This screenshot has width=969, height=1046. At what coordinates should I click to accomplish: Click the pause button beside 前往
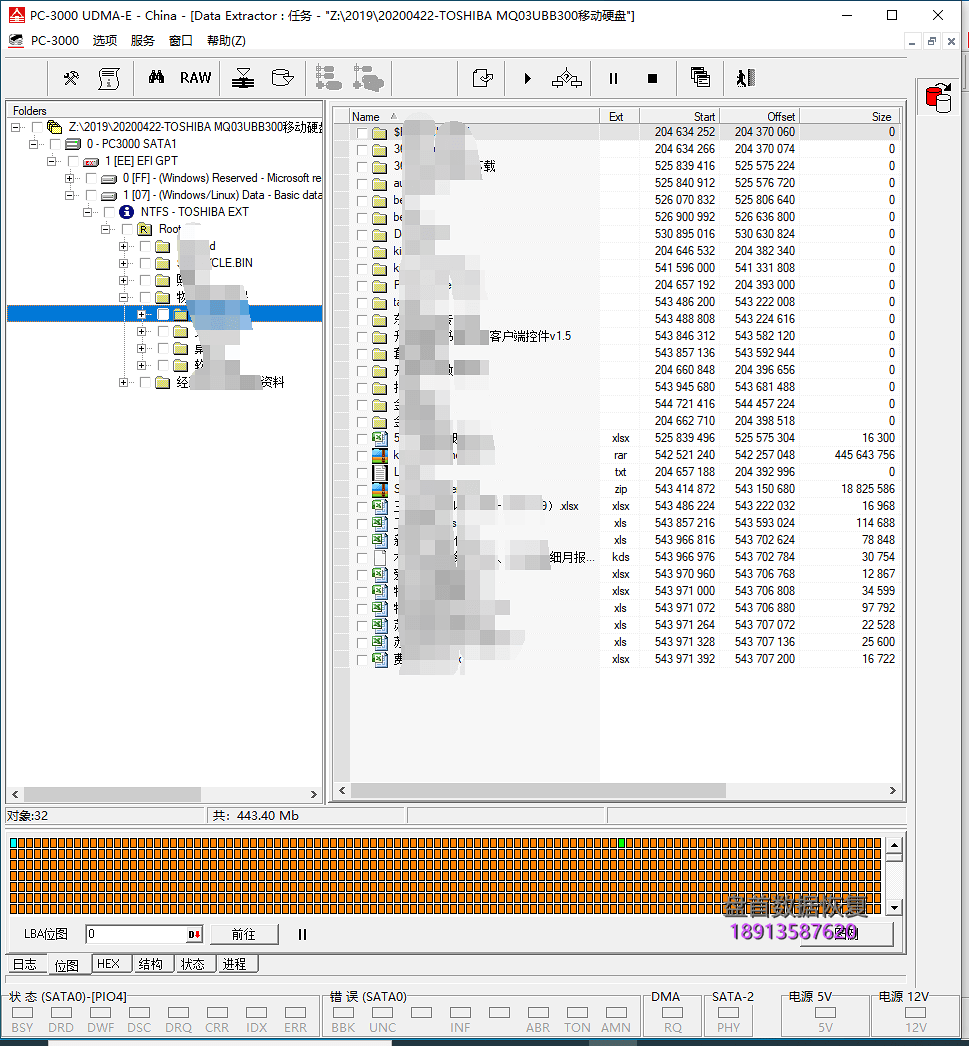302,935
